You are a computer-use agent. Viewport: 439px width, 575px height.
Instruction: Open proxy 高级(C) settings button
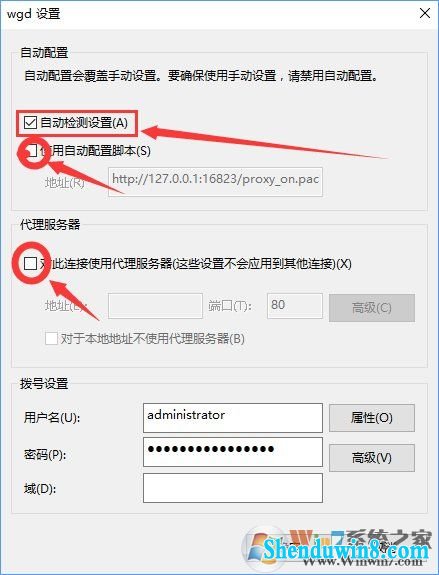(372, 308)
